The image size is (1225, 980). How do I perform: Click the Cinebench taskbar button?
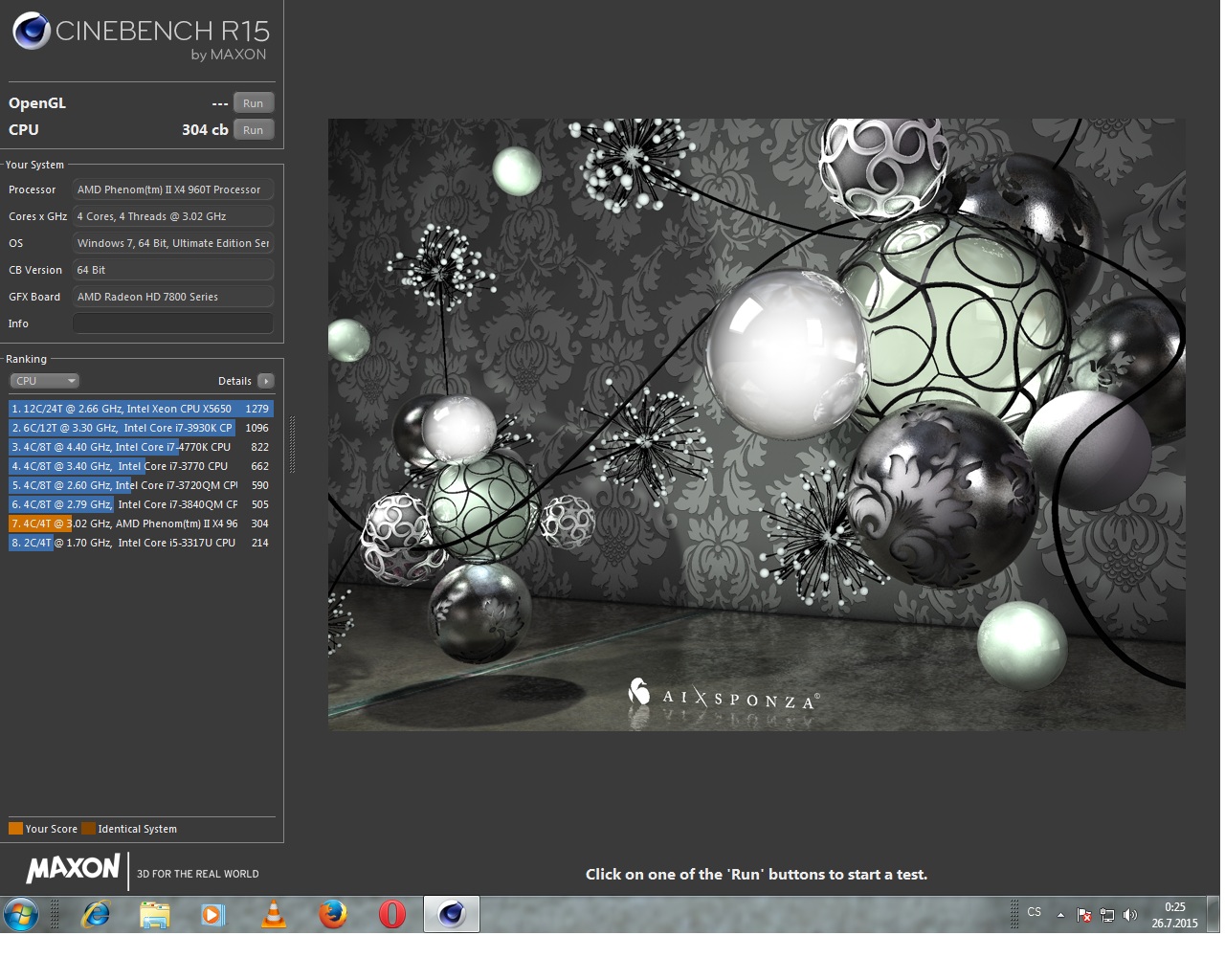click(451, 915)
